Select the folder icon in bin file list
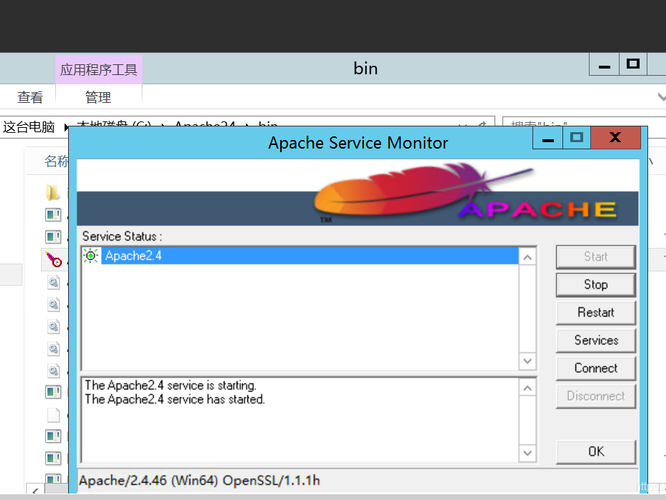This screenshot has height=500, width=666. pos(53,192)
